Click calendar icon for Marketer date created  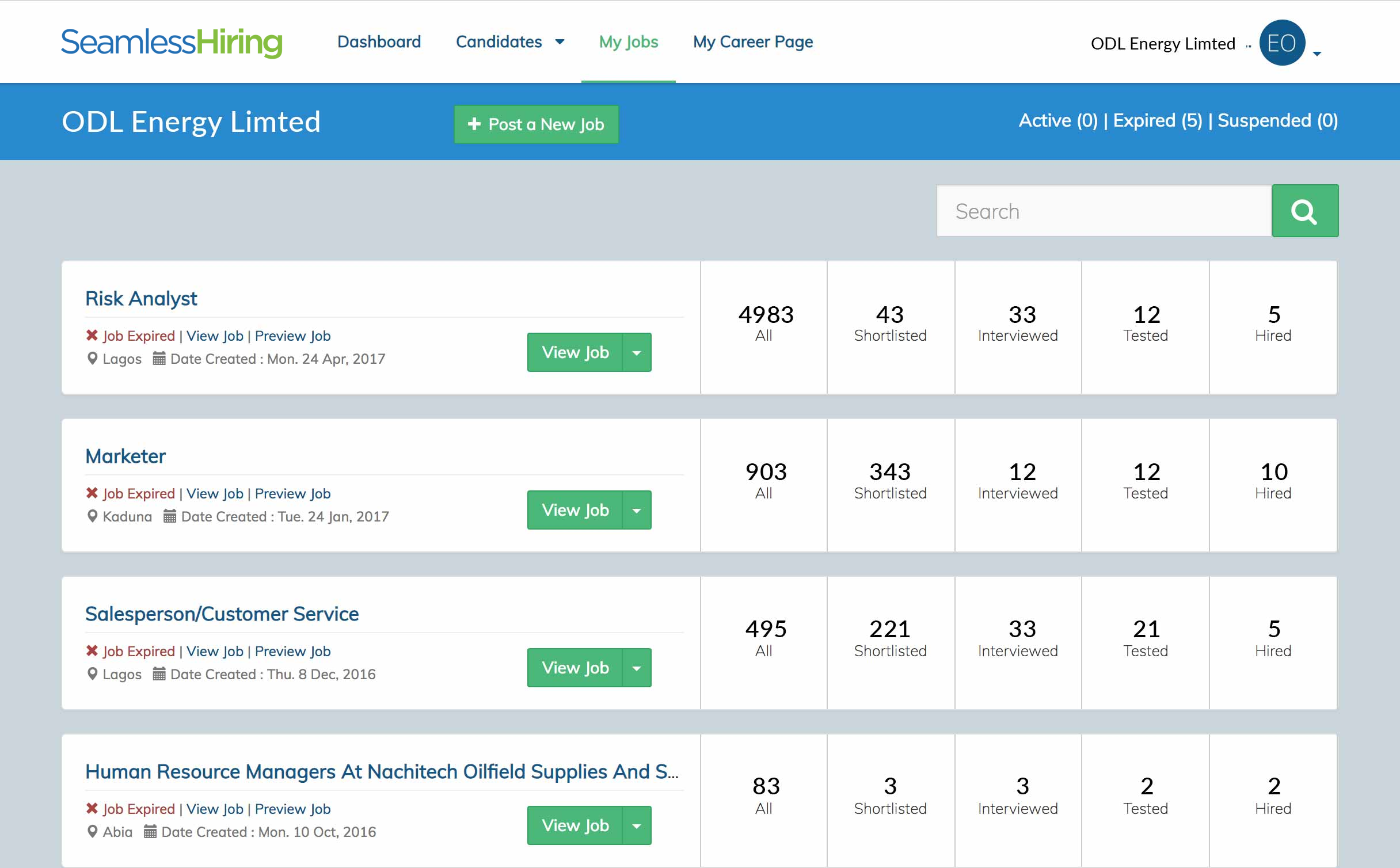(170, 516)
